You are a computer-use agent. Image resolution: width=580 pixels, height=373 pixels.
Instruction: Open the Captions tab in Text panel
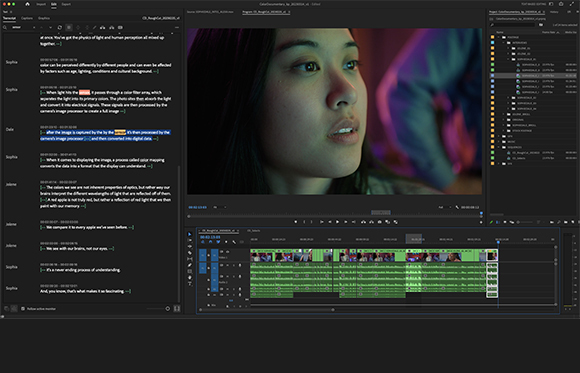pyautogui.click(x=27, y=18)
